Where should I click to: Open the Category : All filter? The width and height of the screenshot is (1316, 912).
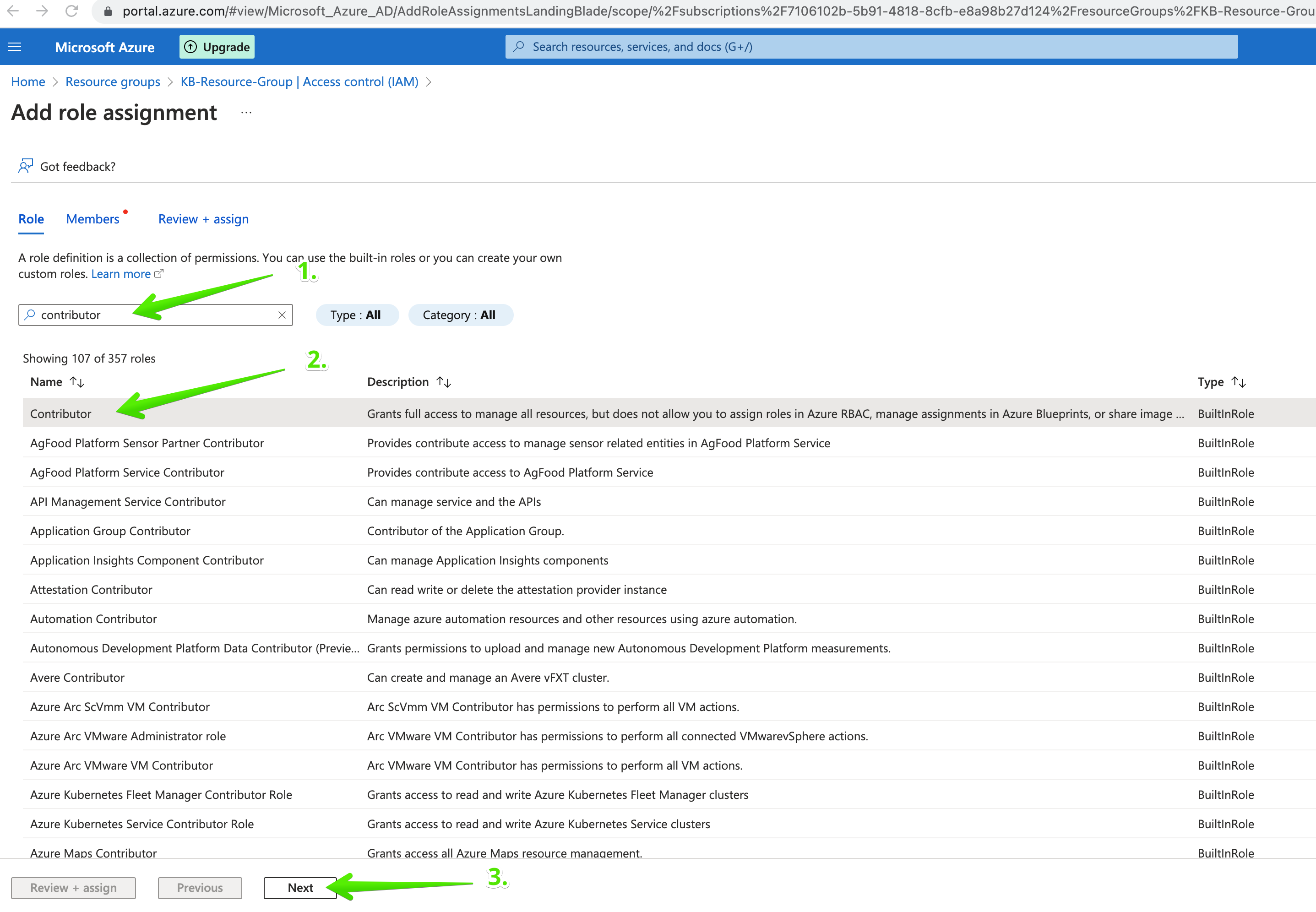point(460,315)
